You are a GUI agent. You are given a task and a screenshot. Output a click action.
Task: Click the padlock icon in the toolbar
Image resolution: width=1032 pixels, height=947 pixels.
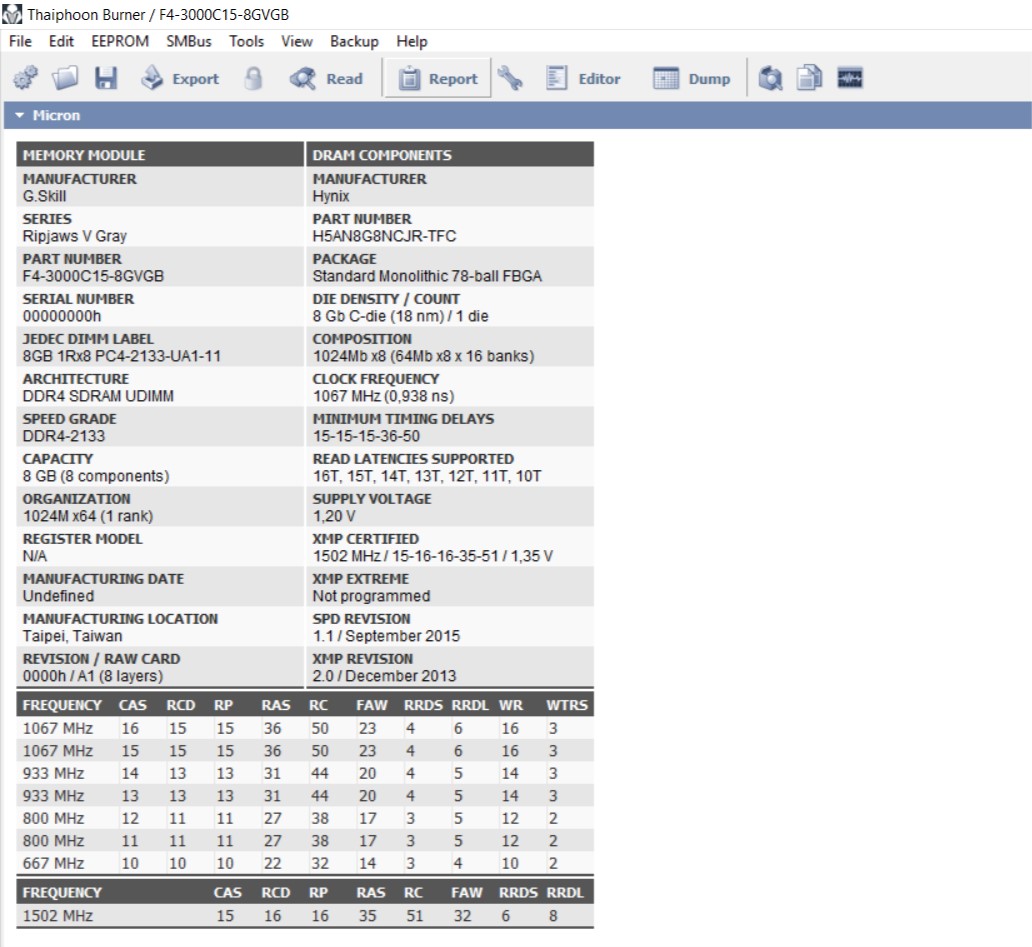coord(253,78)
